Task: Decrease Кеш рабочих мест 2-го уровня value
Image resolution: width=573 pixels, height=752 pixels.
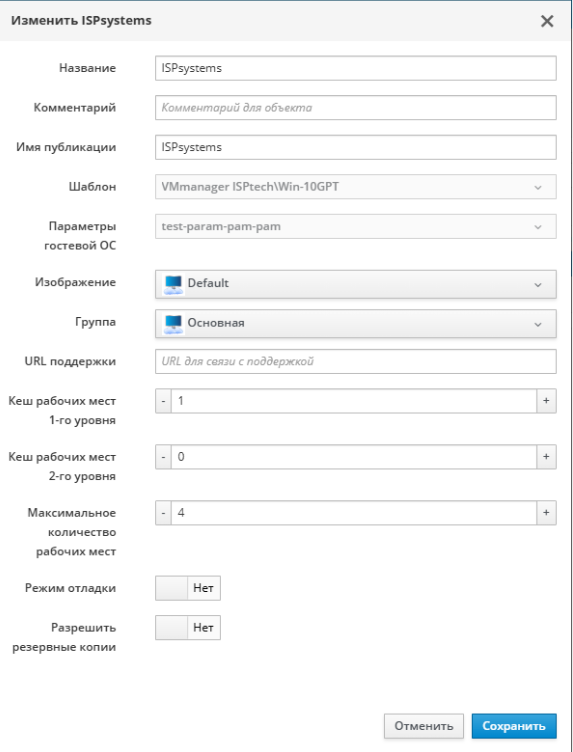Action: [164, 457]
